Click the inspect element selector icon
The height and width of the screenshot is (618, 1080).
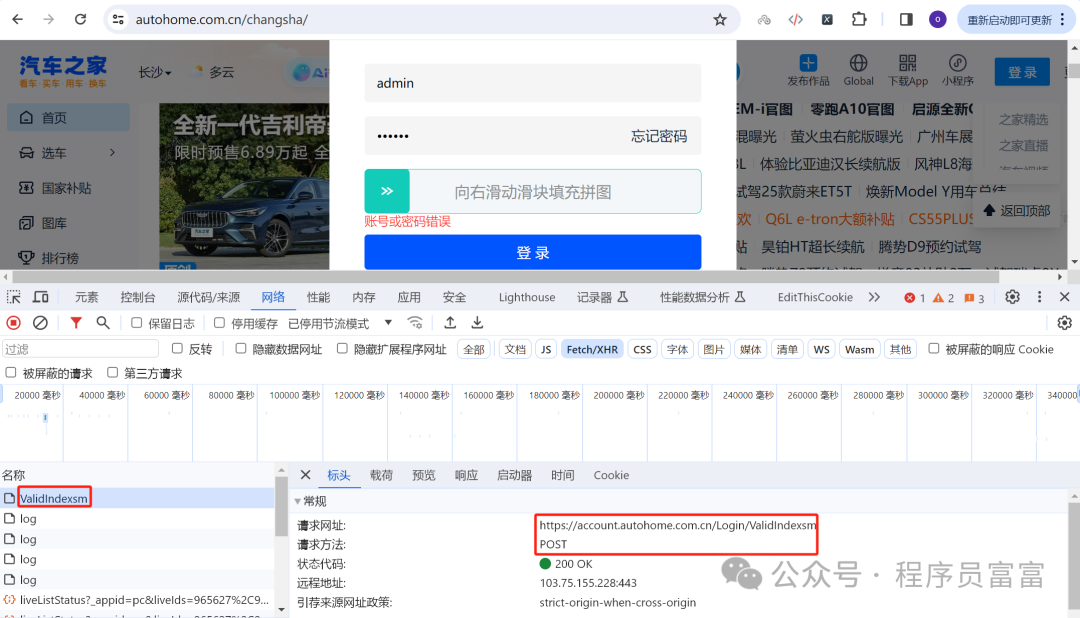[13, 297]
